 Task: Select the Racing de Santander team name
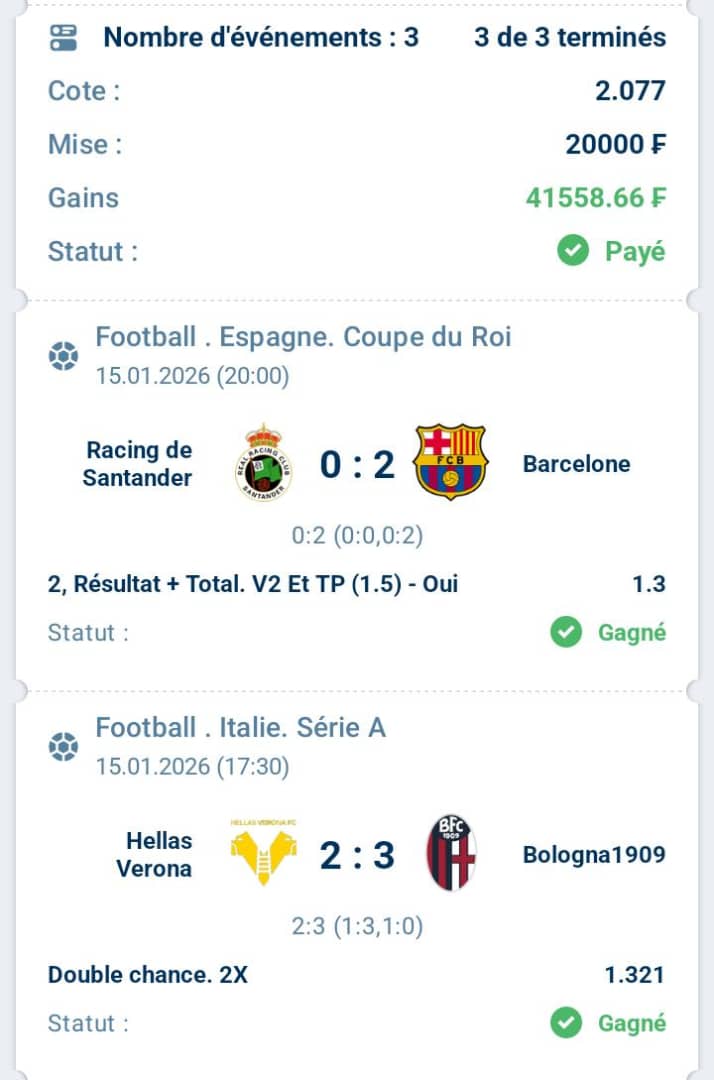click(137, 464)
